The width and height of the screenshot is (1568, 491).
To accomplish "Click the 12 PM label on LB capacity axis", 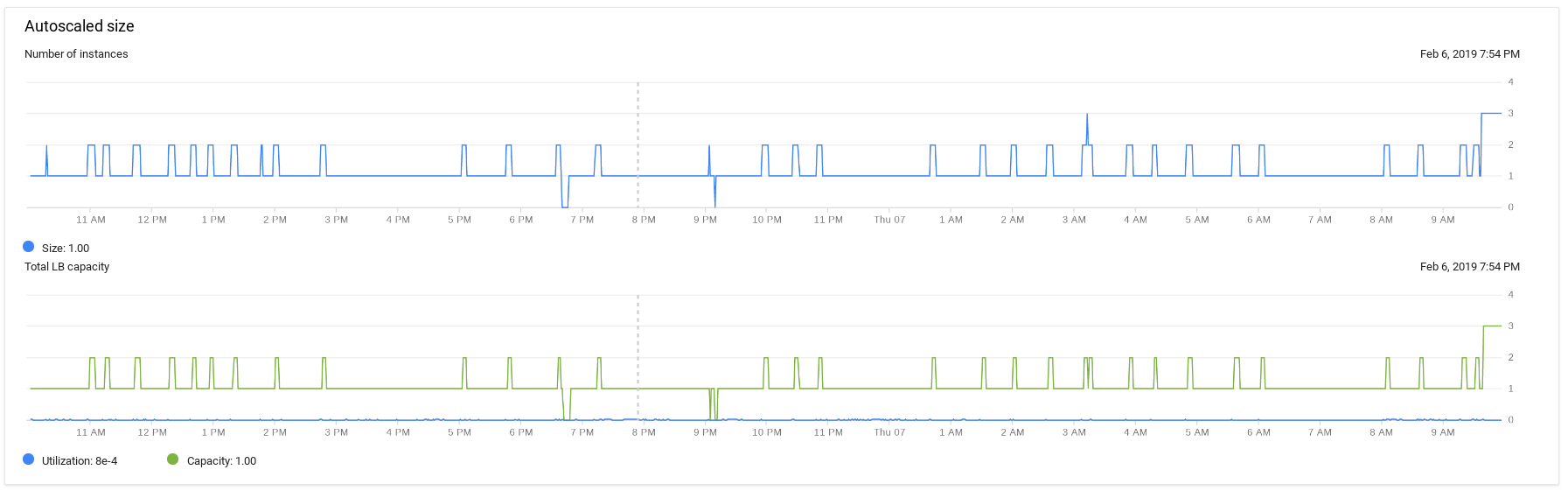I will click(152, 432).
